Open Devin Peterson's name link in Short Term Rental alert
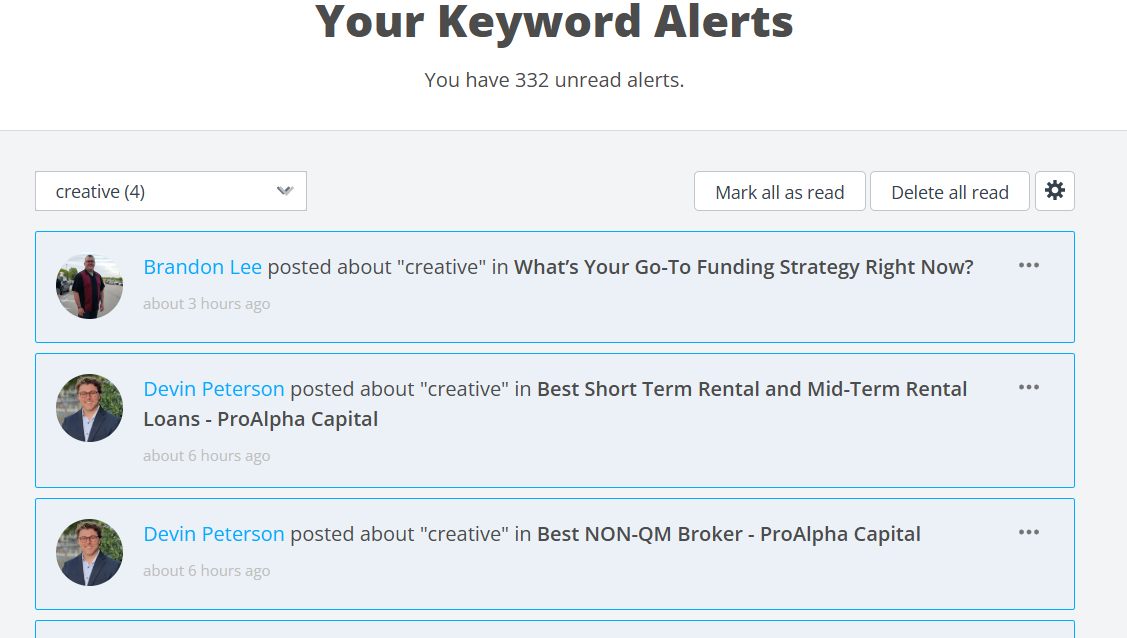Image resolution: width=1127 pixels, height=638 pixels. point(213,389)
